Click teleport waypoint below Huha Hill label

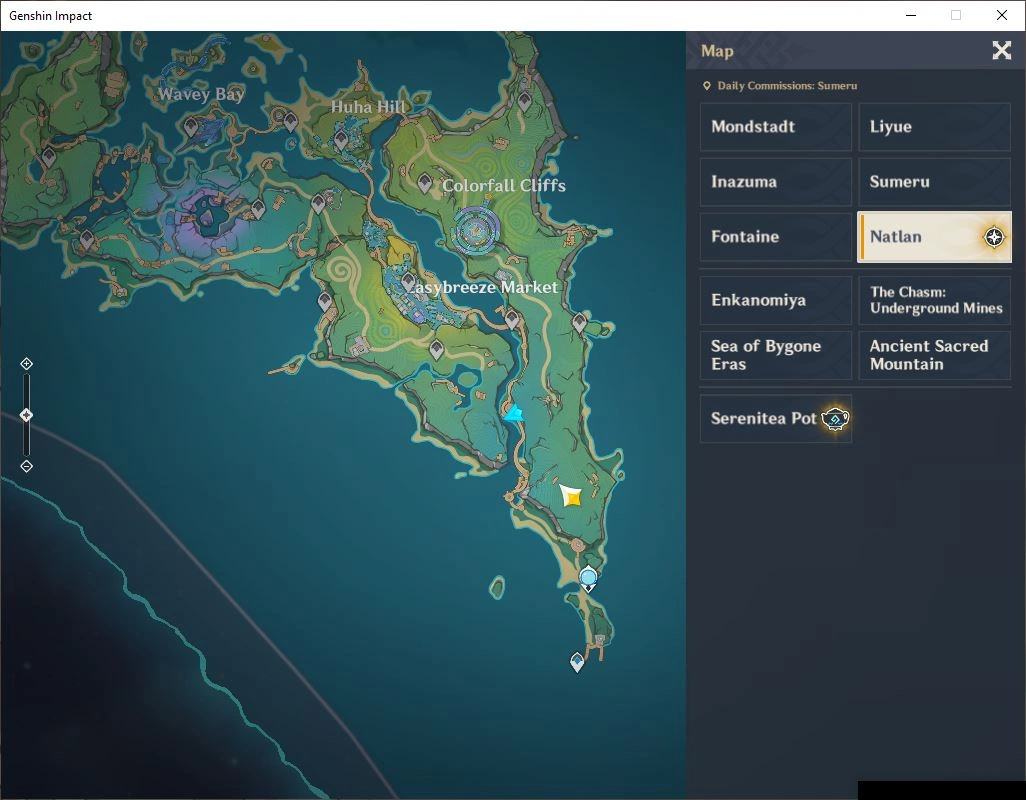(340, 139)
